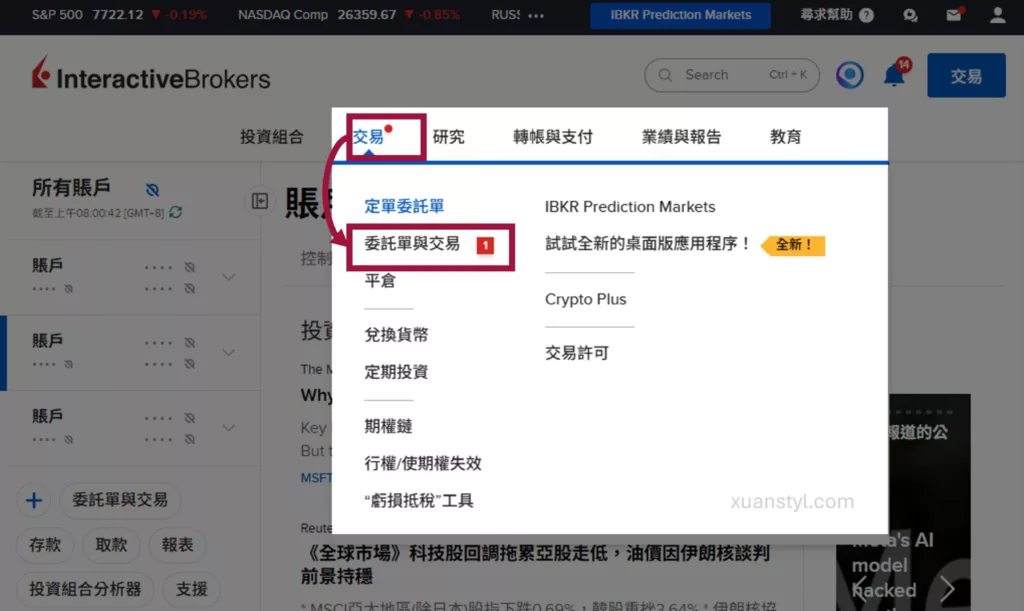This screenshot has height=611, width=1024.
Task: Click the 支援 button
Action: coord(192,589)
